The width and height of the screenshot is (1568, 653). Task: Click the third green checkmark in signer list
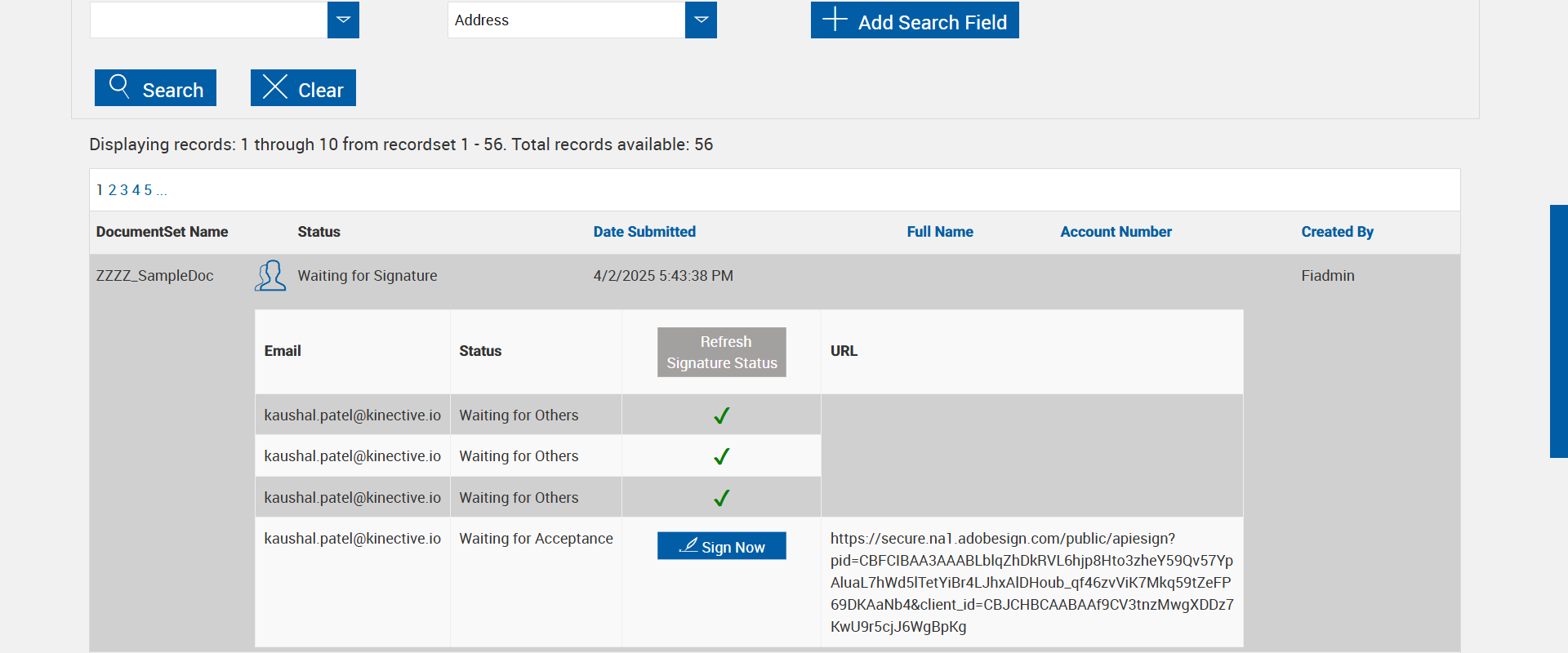point(721,498)
